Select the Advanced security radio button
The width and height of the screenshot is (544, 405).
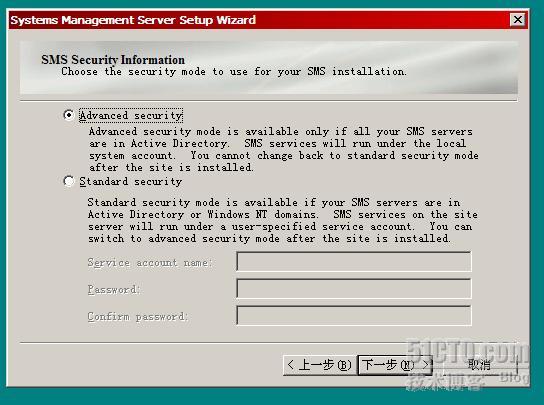point(69,115)
